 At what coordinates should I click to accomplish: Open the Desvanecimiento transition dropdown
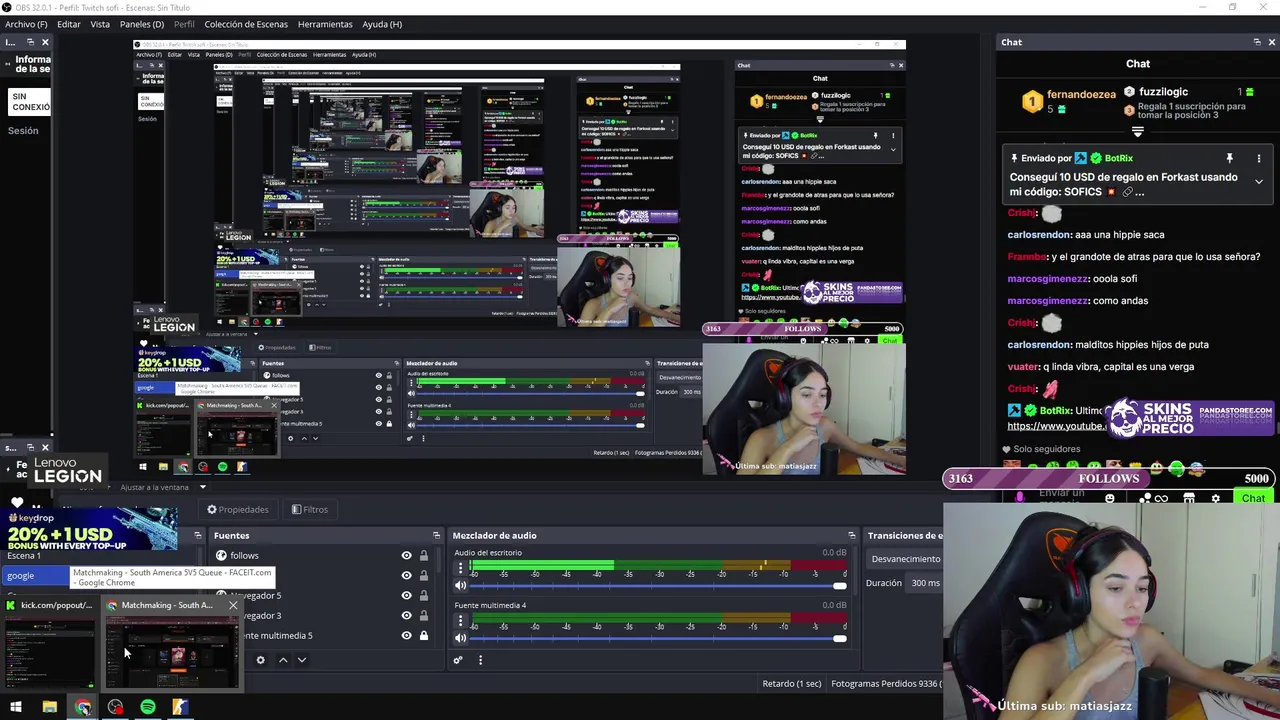point(905,559)
